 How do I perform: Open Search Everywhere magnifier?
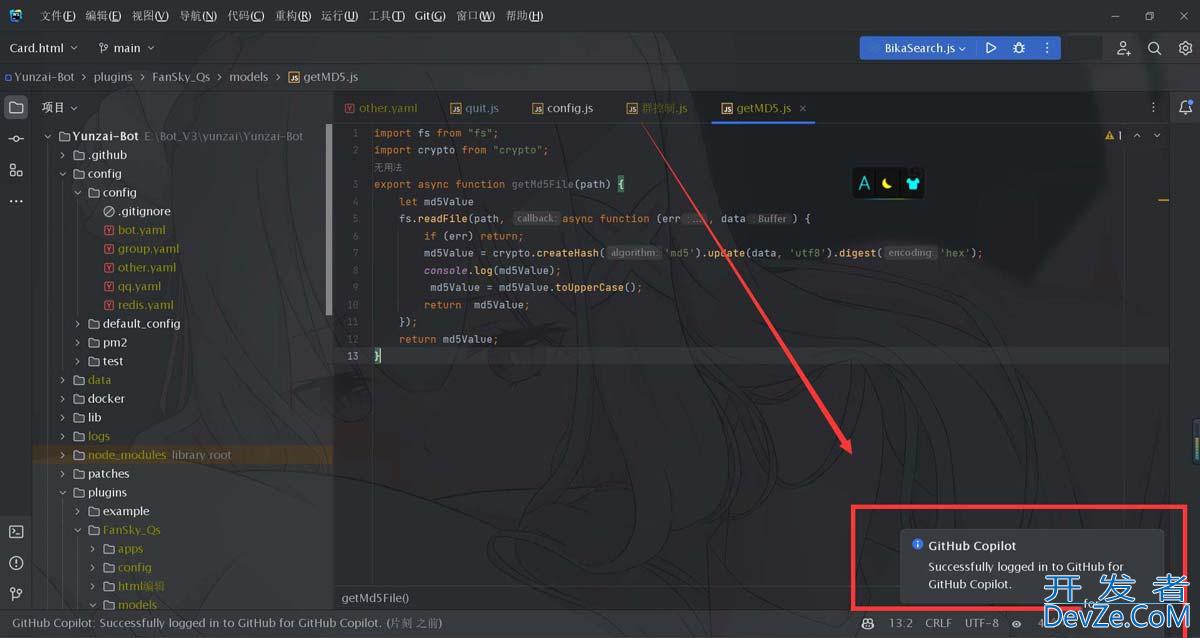click(1155, 48)
